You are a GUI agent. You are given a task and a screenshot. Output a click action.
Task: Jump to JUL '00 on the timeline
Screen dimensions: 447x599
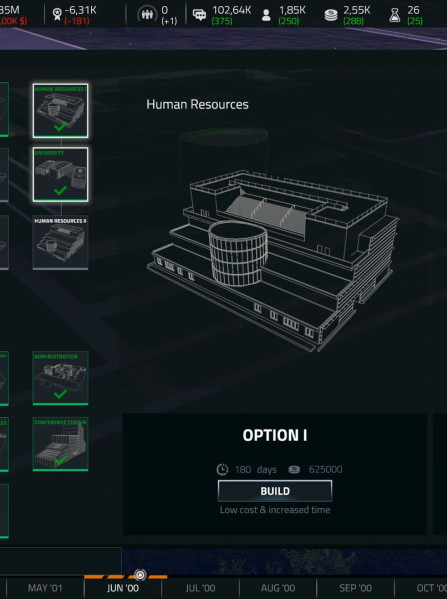pyautogui.click(x=201, y=588)
